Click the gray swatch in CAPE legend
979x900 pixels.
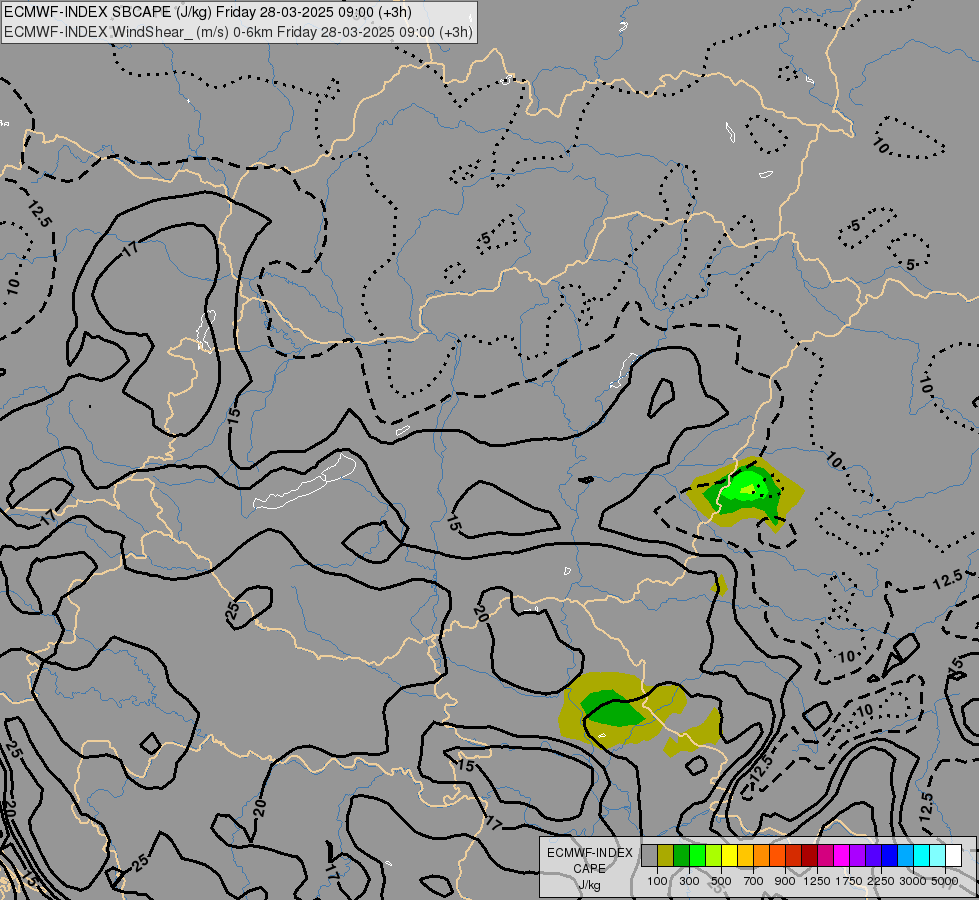[649, 856]
